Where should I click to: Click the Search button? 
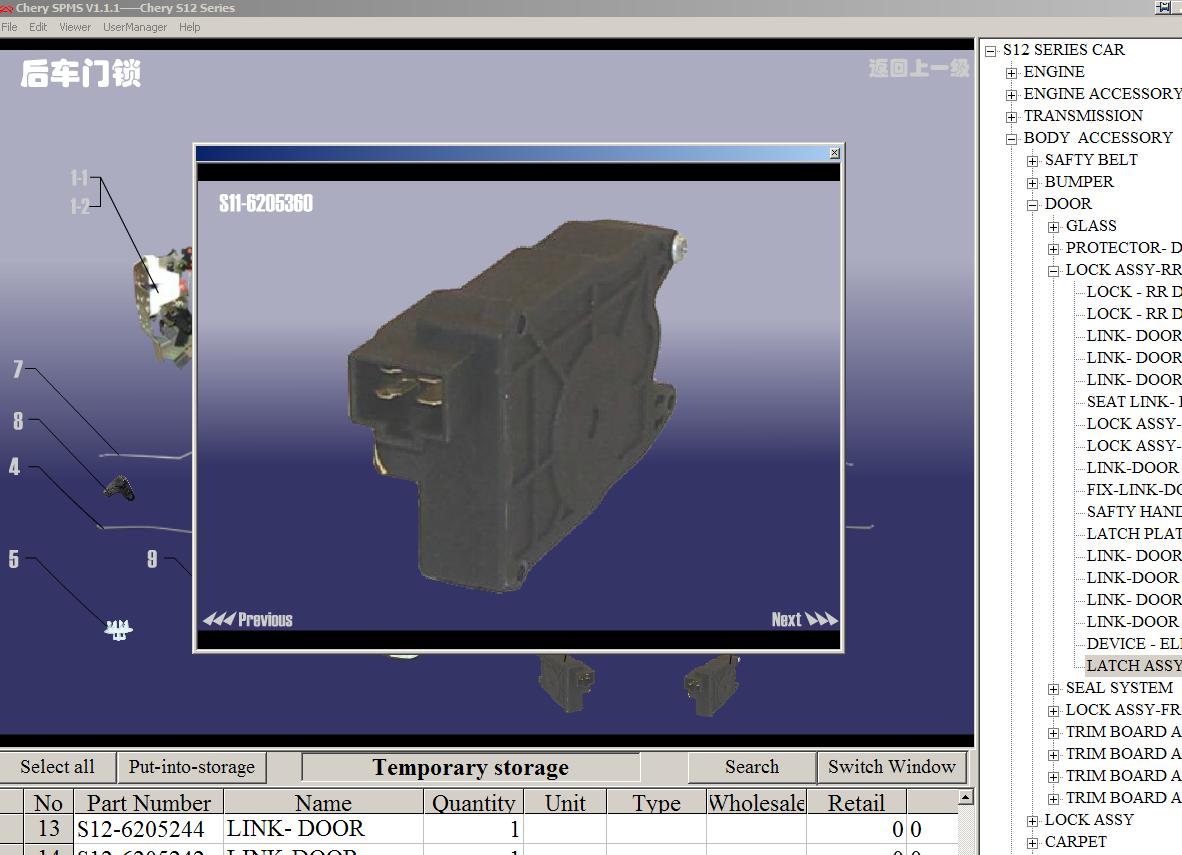pyautogui.click(x=752, y=767)
